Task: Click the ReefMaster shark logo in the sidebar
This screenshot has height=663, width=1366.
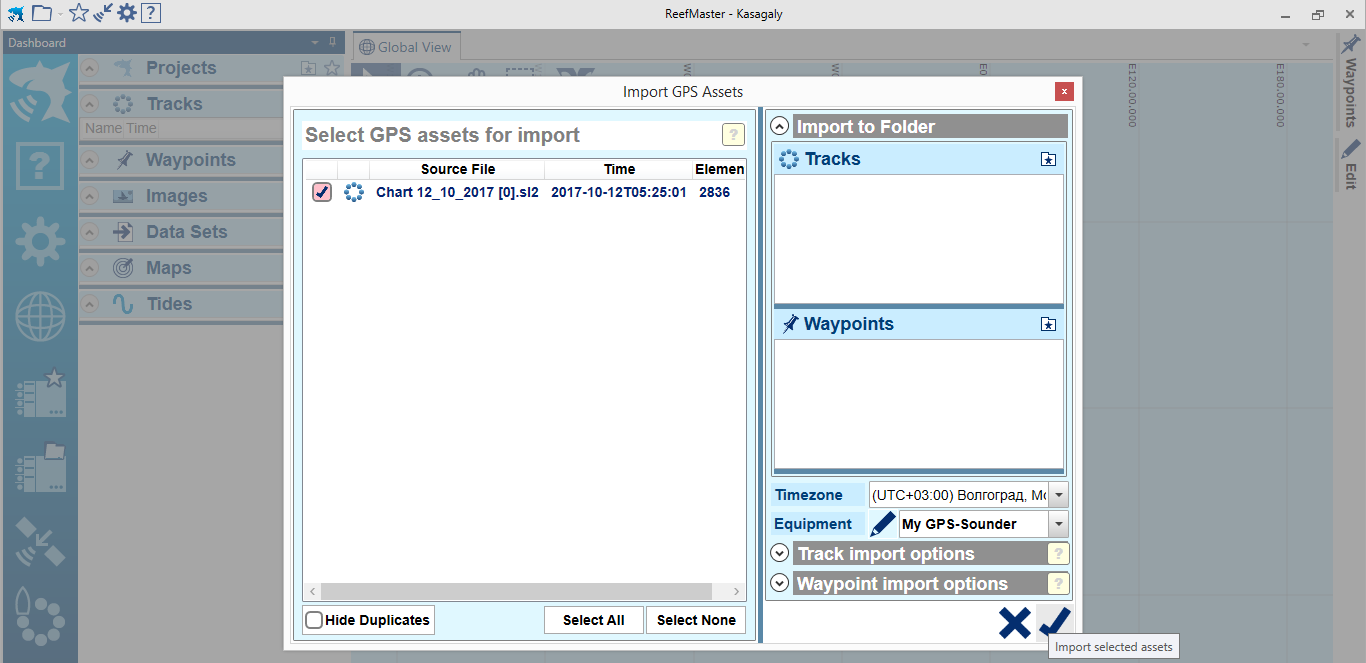Action: tap(39, 91)
